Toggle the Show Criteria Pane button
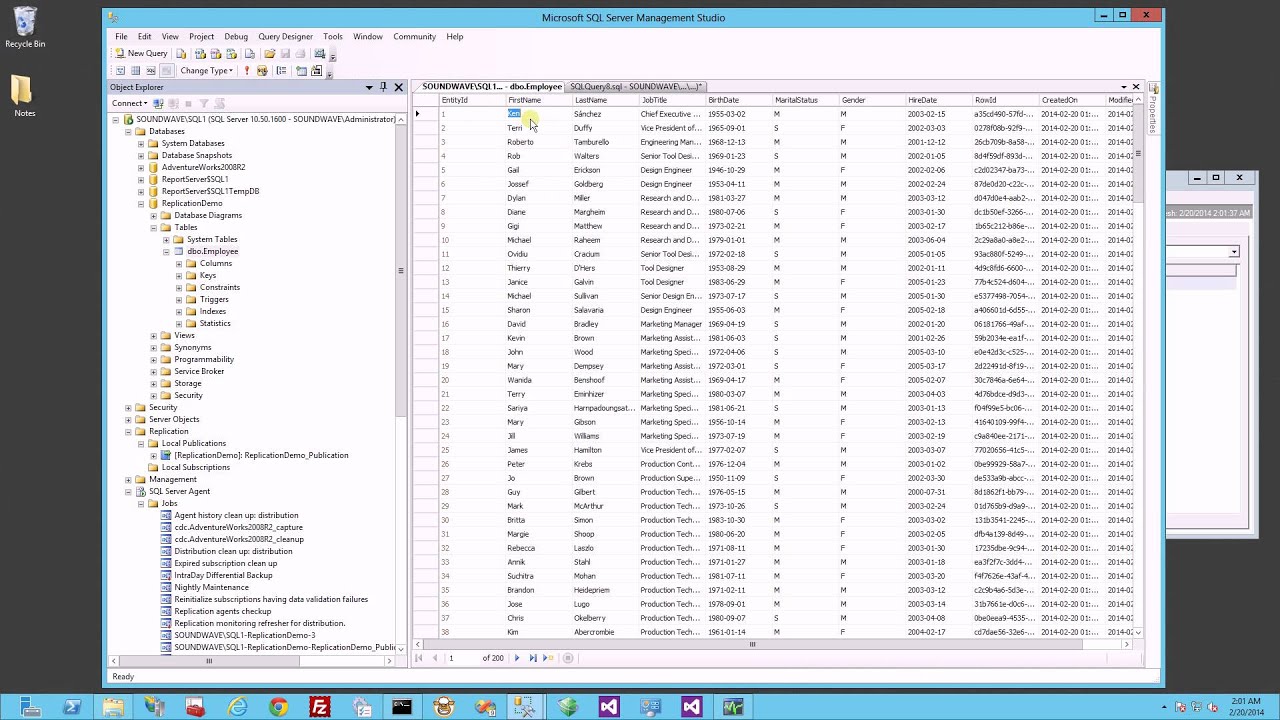1280x720 pixels. 135,71
